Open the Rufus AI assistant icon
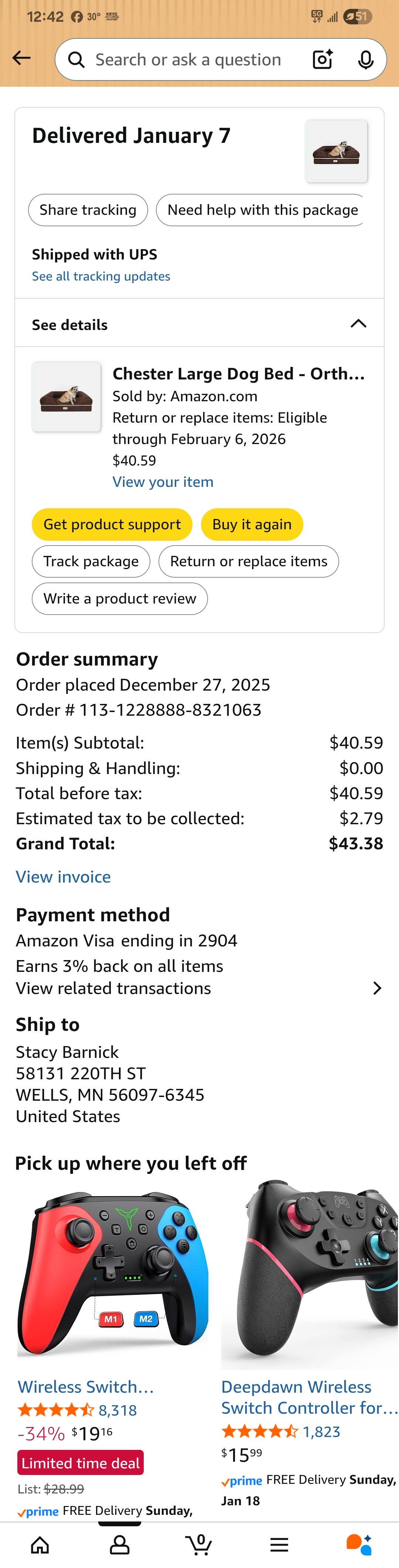 click(x=358, y=1544)
